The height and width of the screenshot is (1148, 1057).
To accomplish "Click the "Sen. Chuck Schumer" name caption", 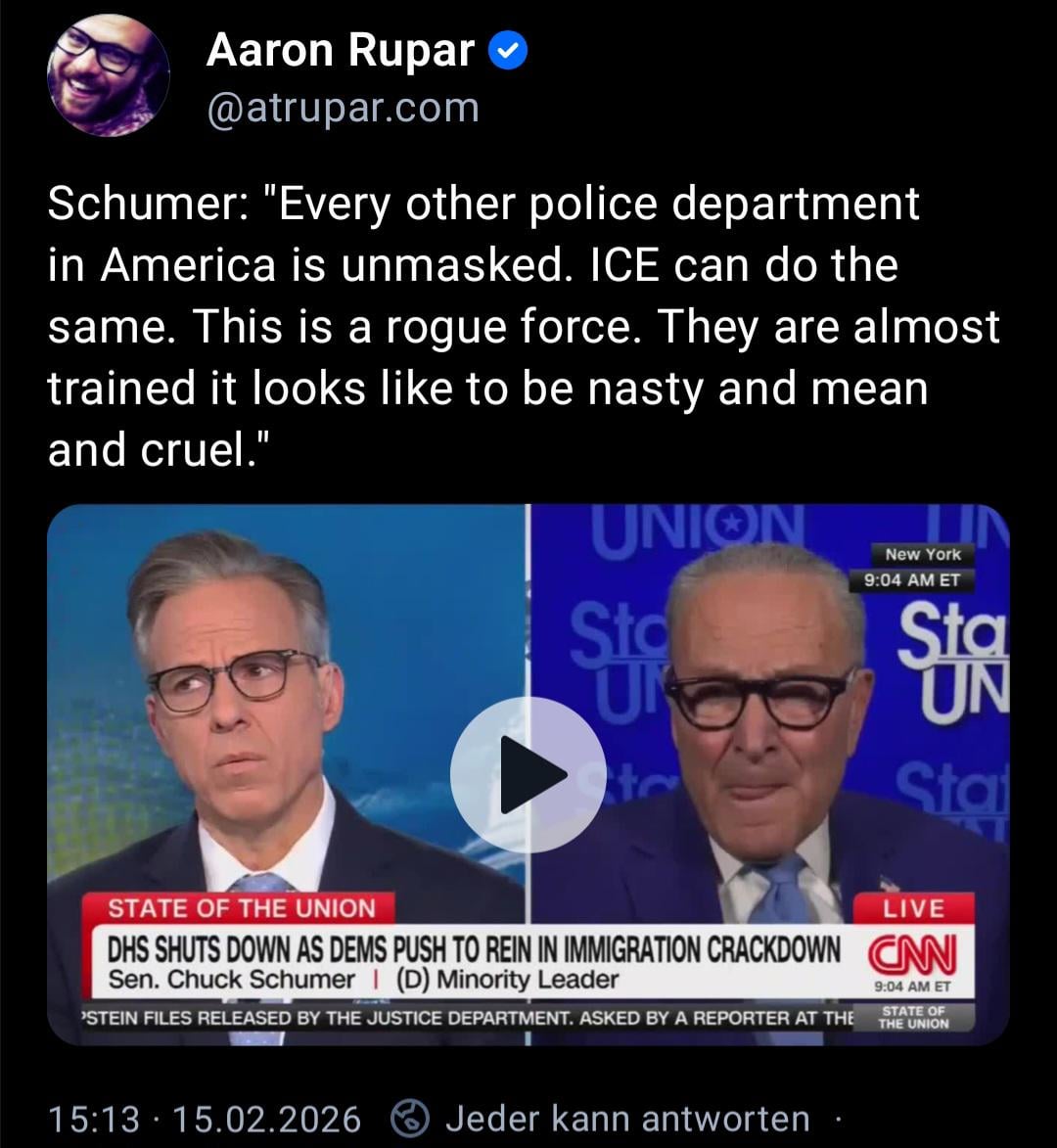I will click(231, 980).
